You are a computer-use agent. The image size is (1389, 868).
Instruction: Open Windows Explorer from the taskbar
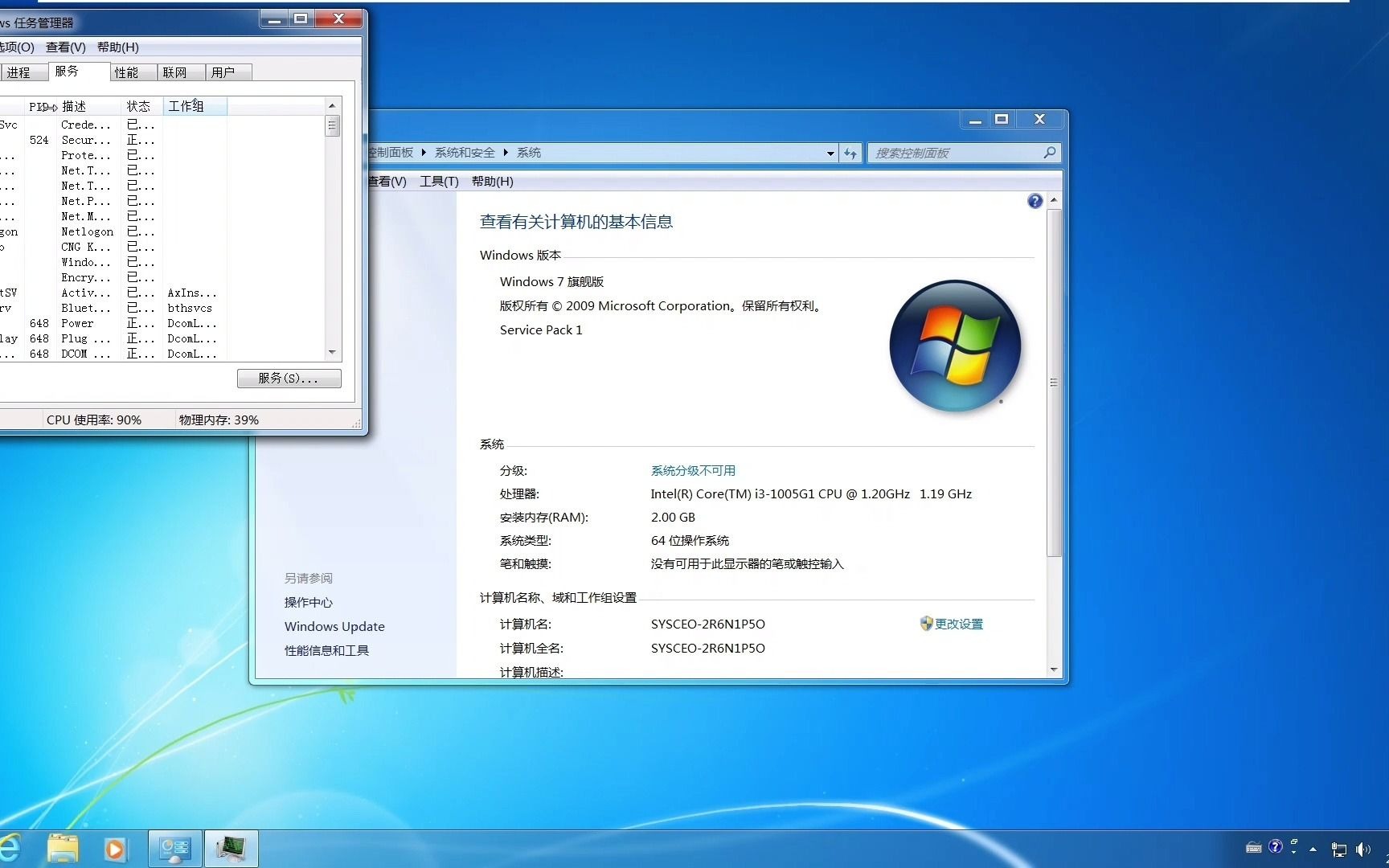pos(62,848)
